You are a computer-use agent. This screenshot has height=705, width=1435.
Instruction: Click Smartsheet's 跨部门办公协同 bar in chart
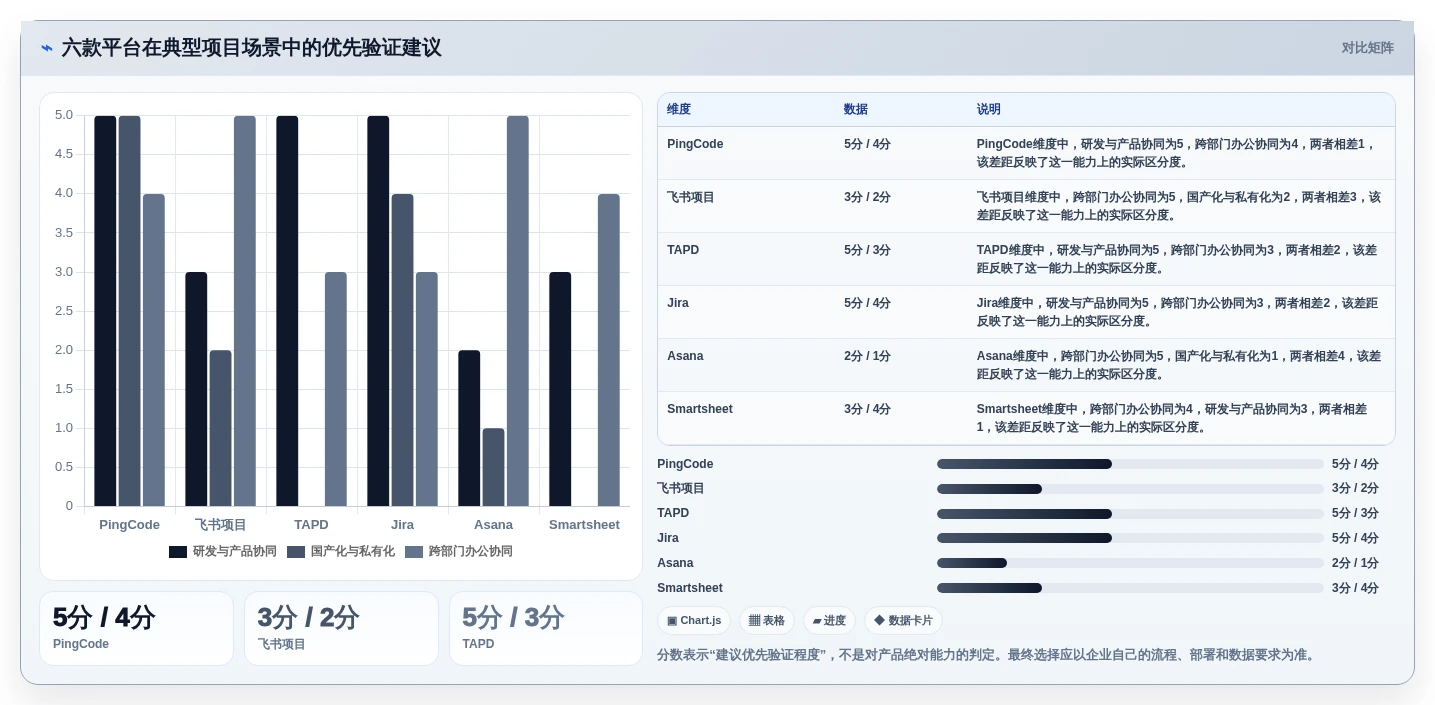tap(609, 350)
